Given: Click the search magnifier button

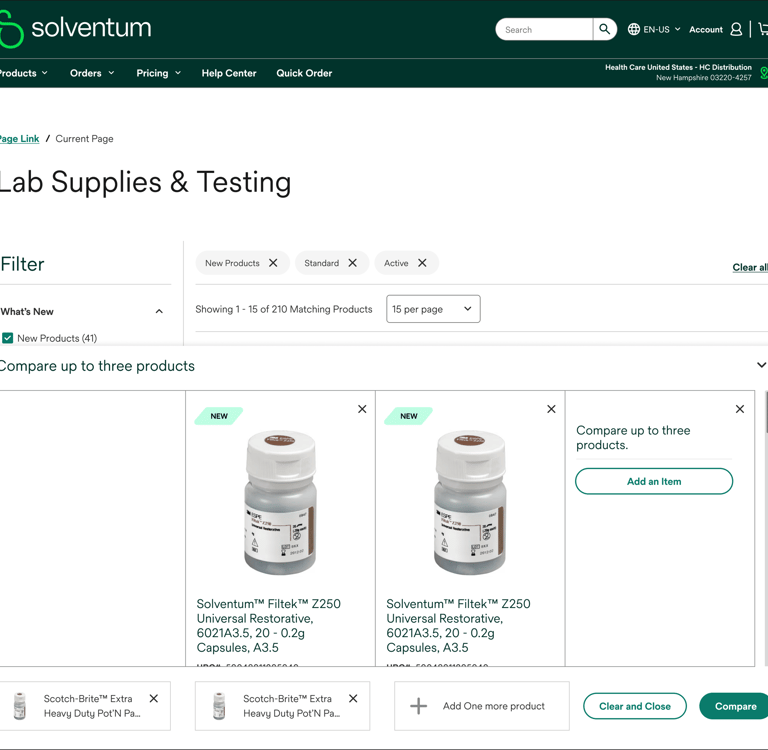Looking at the screenshot, I should 604,29.
